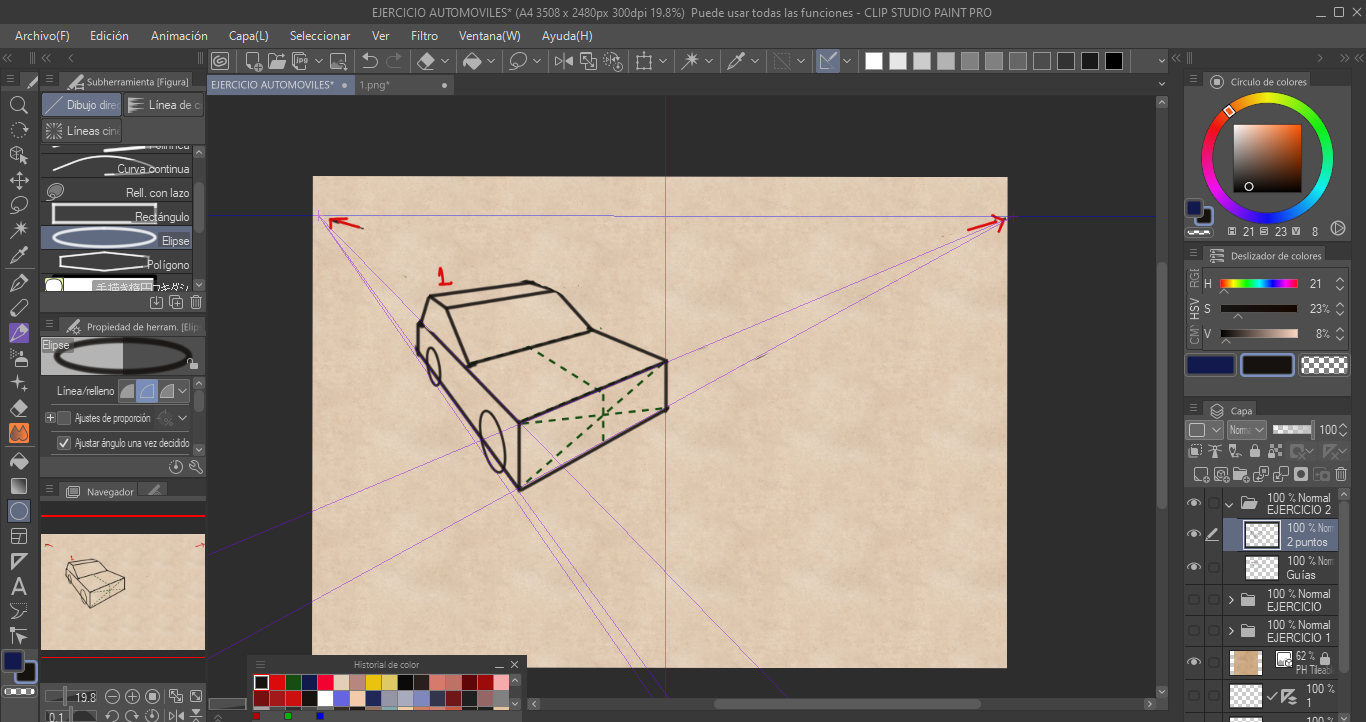Click the Undo arrow in the command bar

370,61
